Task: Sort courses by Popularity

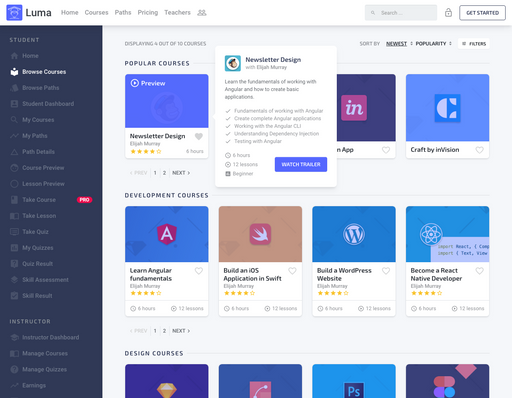Action: pos(431,44)
